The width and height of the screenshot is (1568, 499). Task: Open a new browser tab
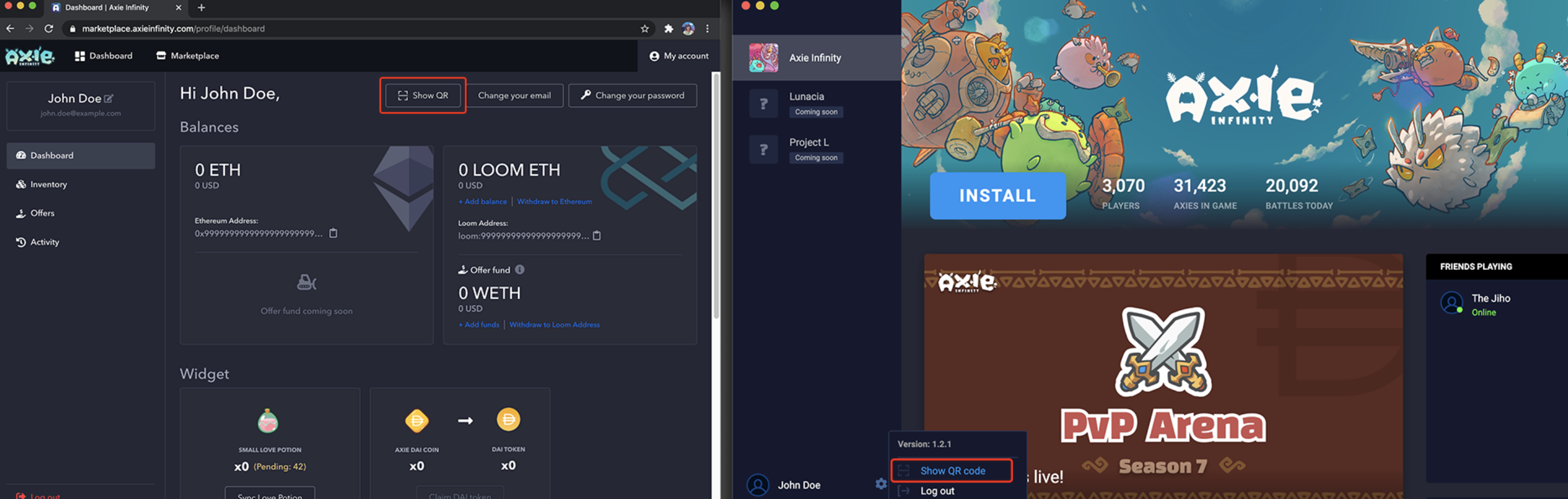click(202, 8)
